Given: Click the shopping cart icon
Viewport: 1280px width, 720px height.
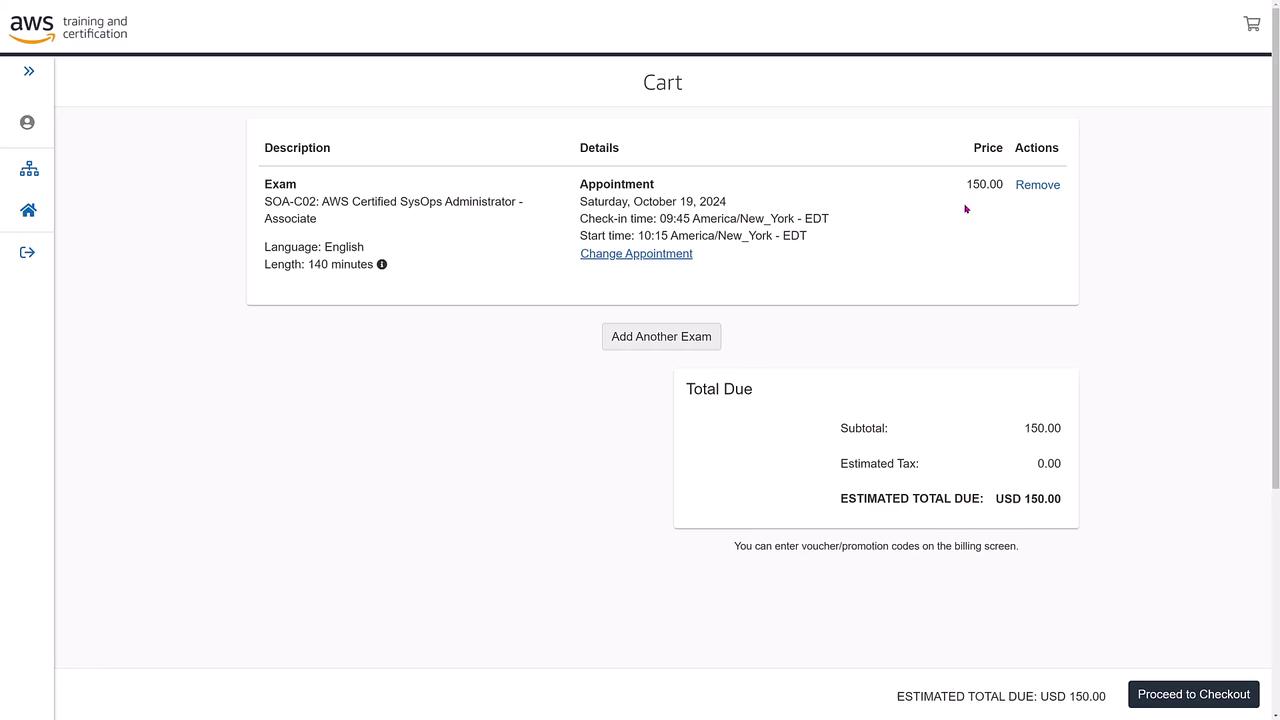Looking at the screenshot, I should coord(1251,24).
